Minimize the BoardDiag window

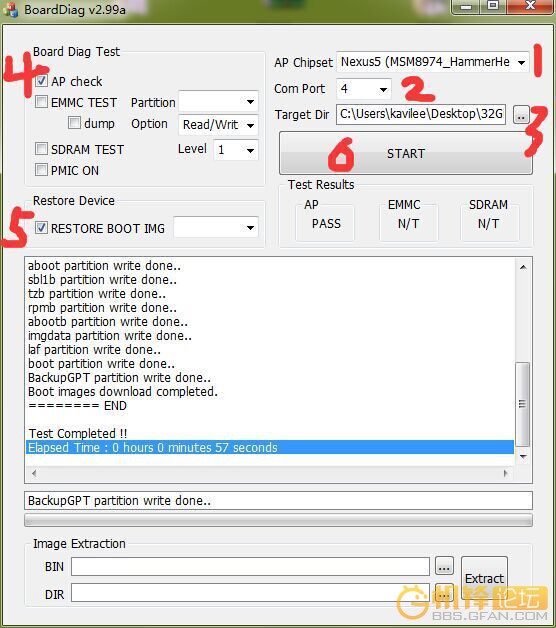(x=466, y=6)
